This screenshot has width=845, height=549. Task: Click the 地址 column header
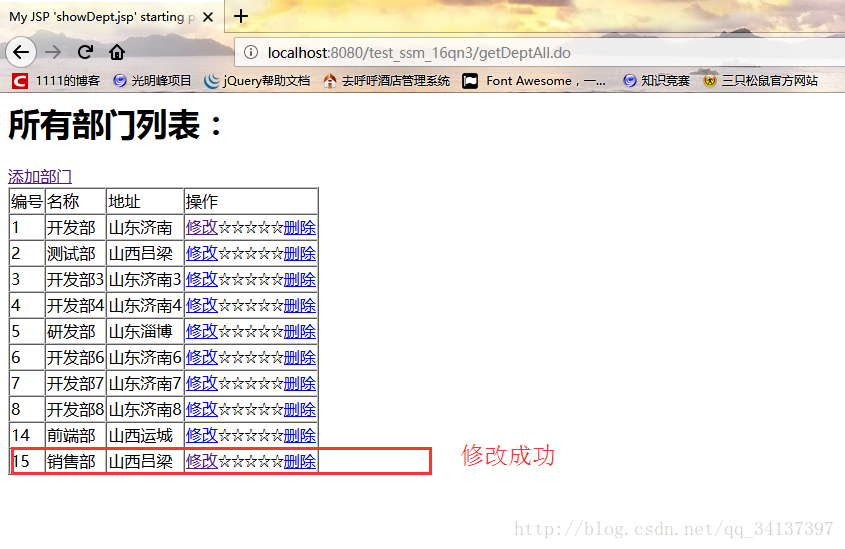point(145,201)
